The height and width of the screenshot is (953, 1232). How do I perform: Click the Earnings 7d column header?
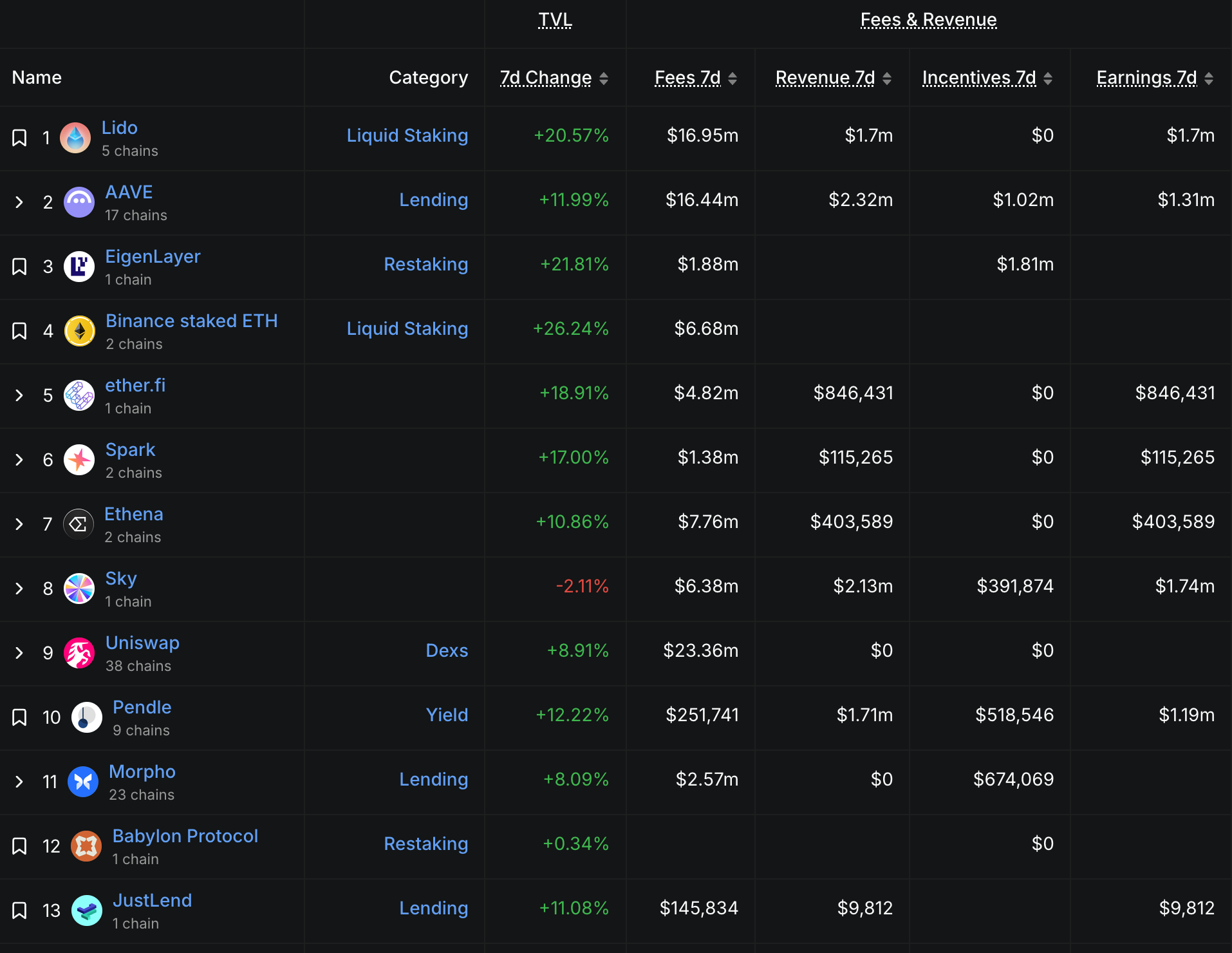1146,78
